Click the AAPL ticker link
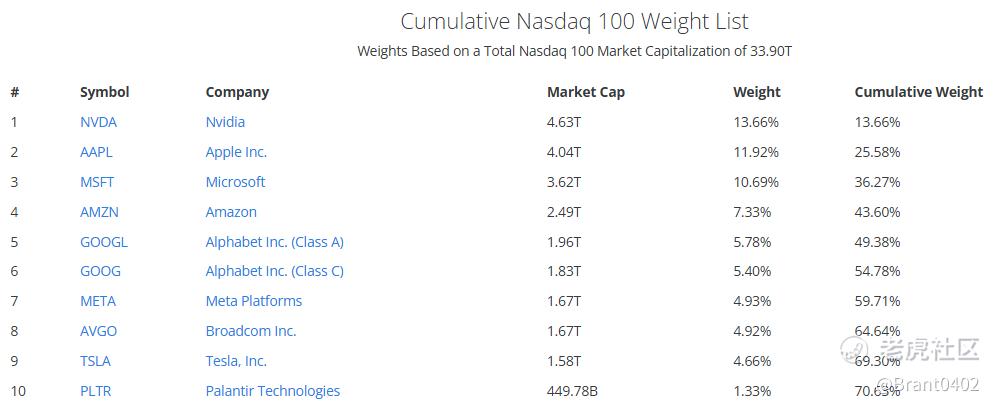This screenshot has width=998, height=407. pos(96,152)
